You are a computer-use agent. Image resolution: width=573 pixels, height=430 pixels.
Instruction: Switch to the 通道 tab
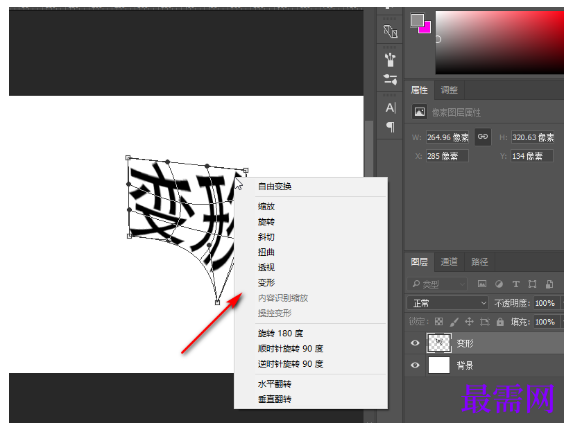tap(449, 262)
